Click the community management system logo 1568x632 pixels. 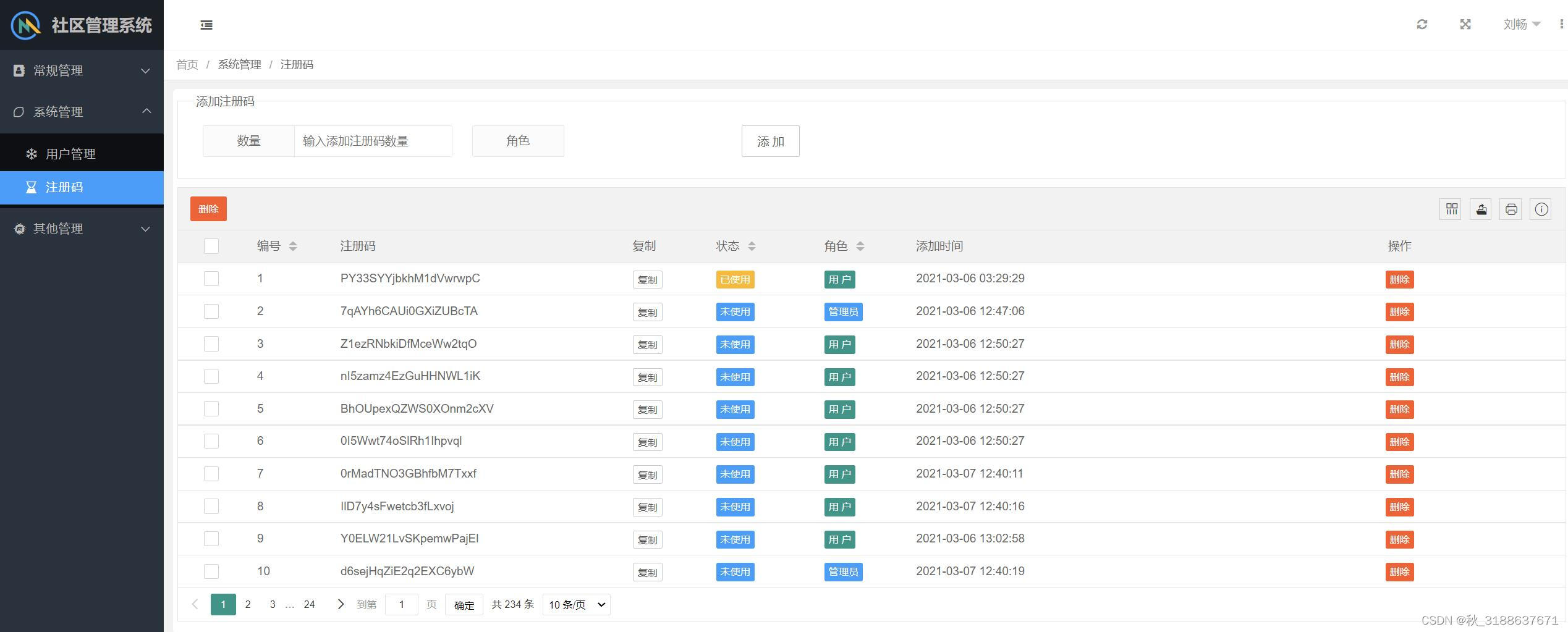[x=26, y=25]
